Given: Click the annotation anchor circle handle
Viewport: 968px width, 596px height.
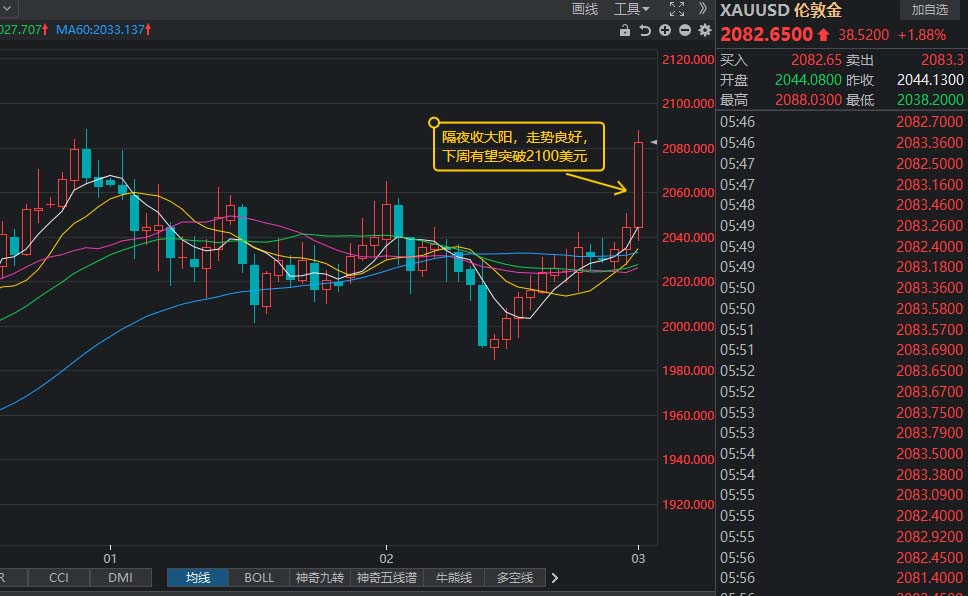Looking at the screenshot, I should click(434, 122).
